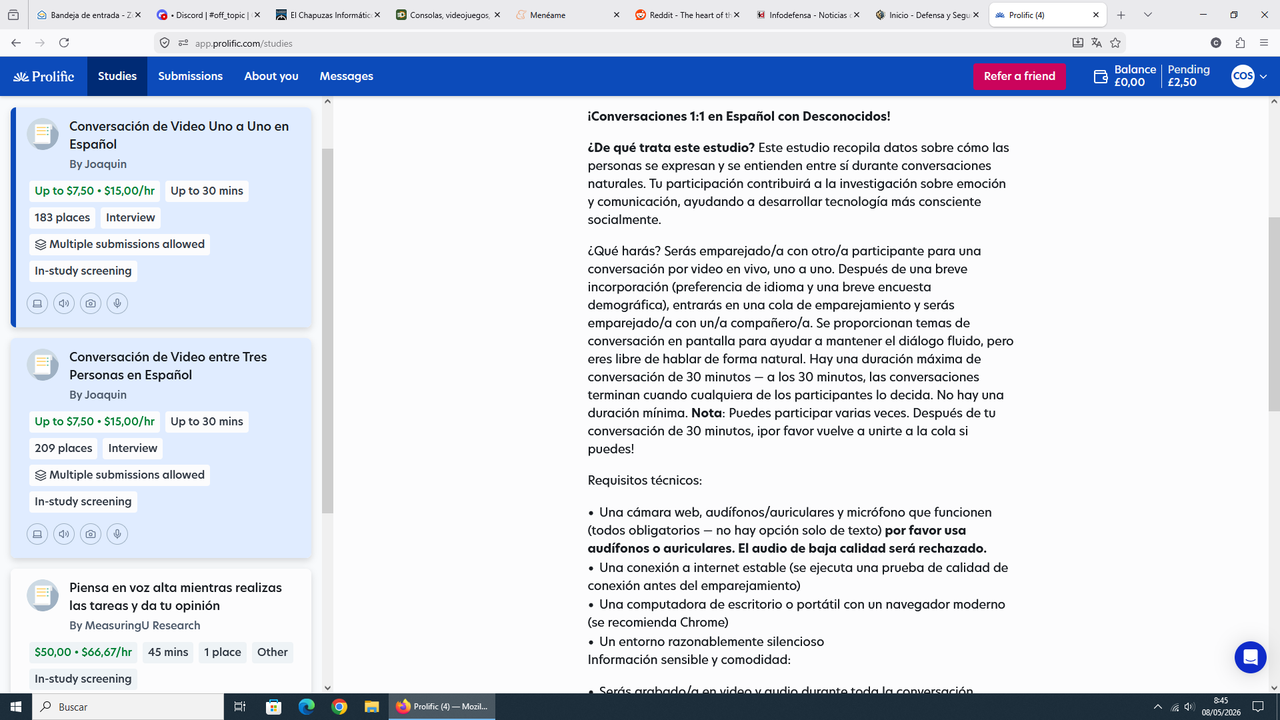This screenshot has height=720, width=1280.
Task: Click the thumbnail of the MeasuringU Research study
Action: (42, 596)
